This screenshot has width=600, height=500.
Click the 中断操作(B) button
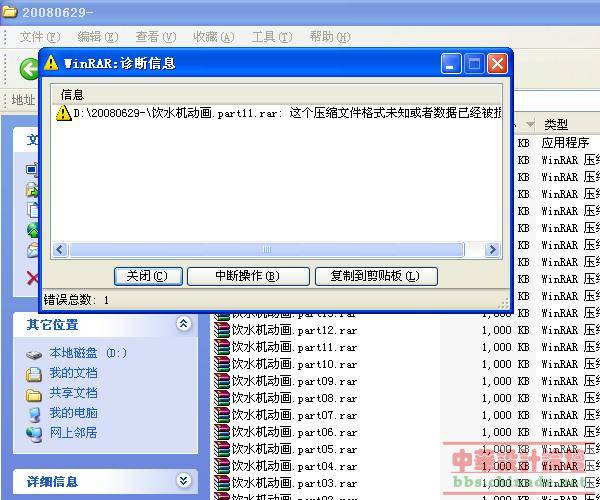click(248, 276)
